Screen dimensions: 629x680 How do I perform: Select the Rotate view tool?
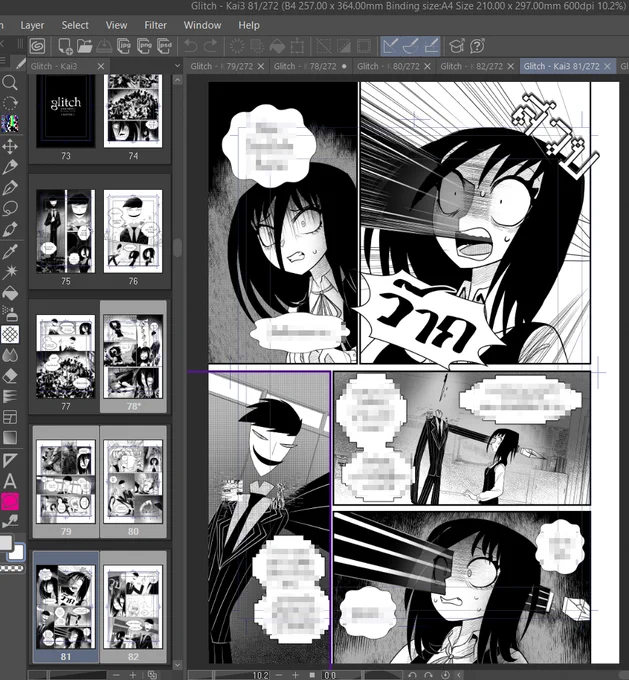pos(10,103)
